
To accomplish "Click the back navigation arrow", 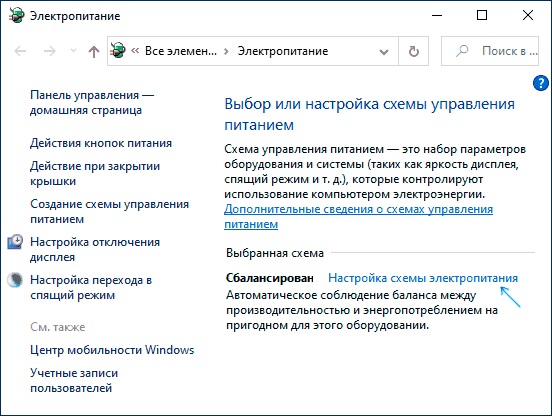I will point(20,51).
